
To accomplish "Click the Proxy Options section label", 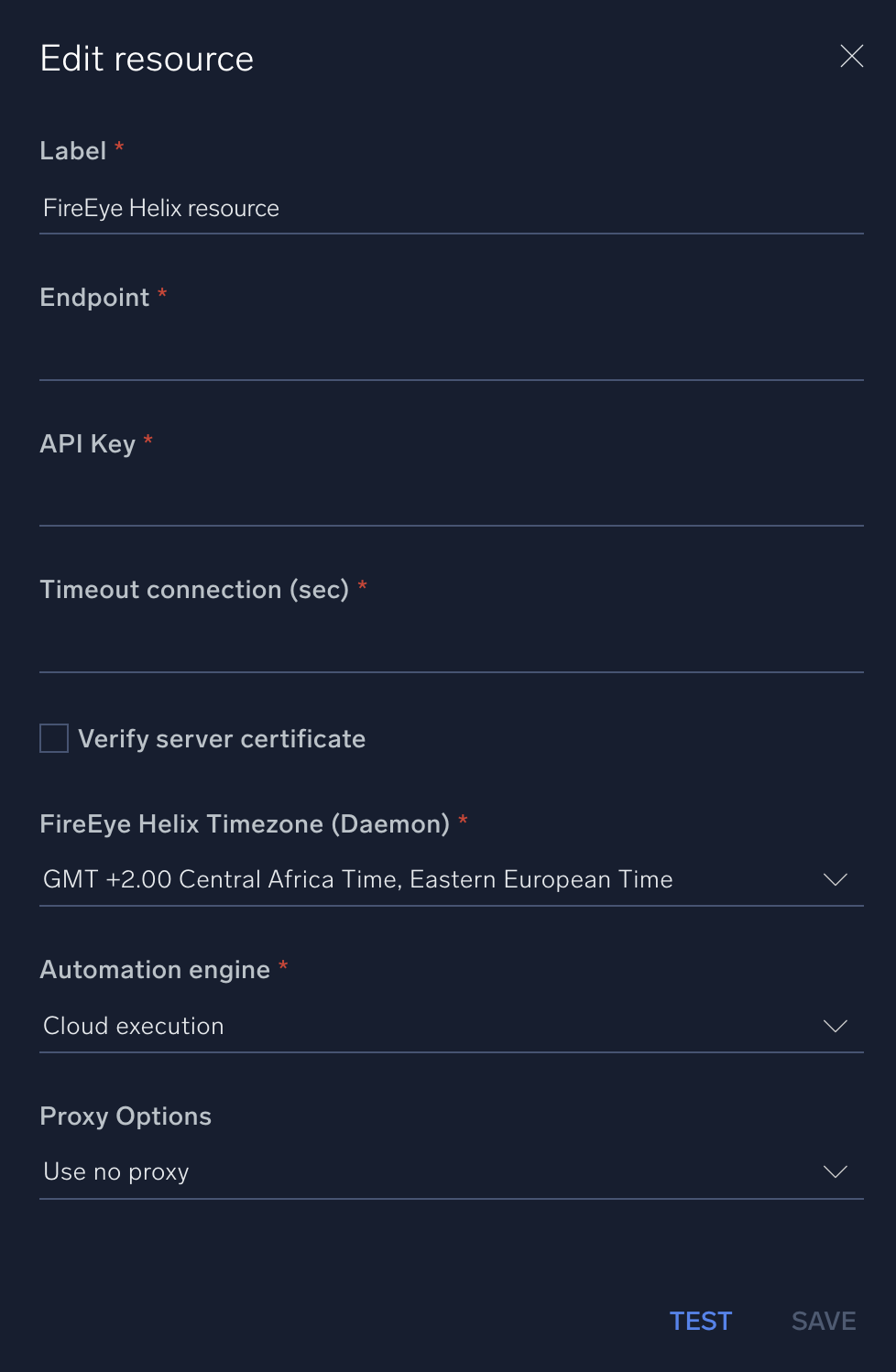I will (x=126, y=1116).
